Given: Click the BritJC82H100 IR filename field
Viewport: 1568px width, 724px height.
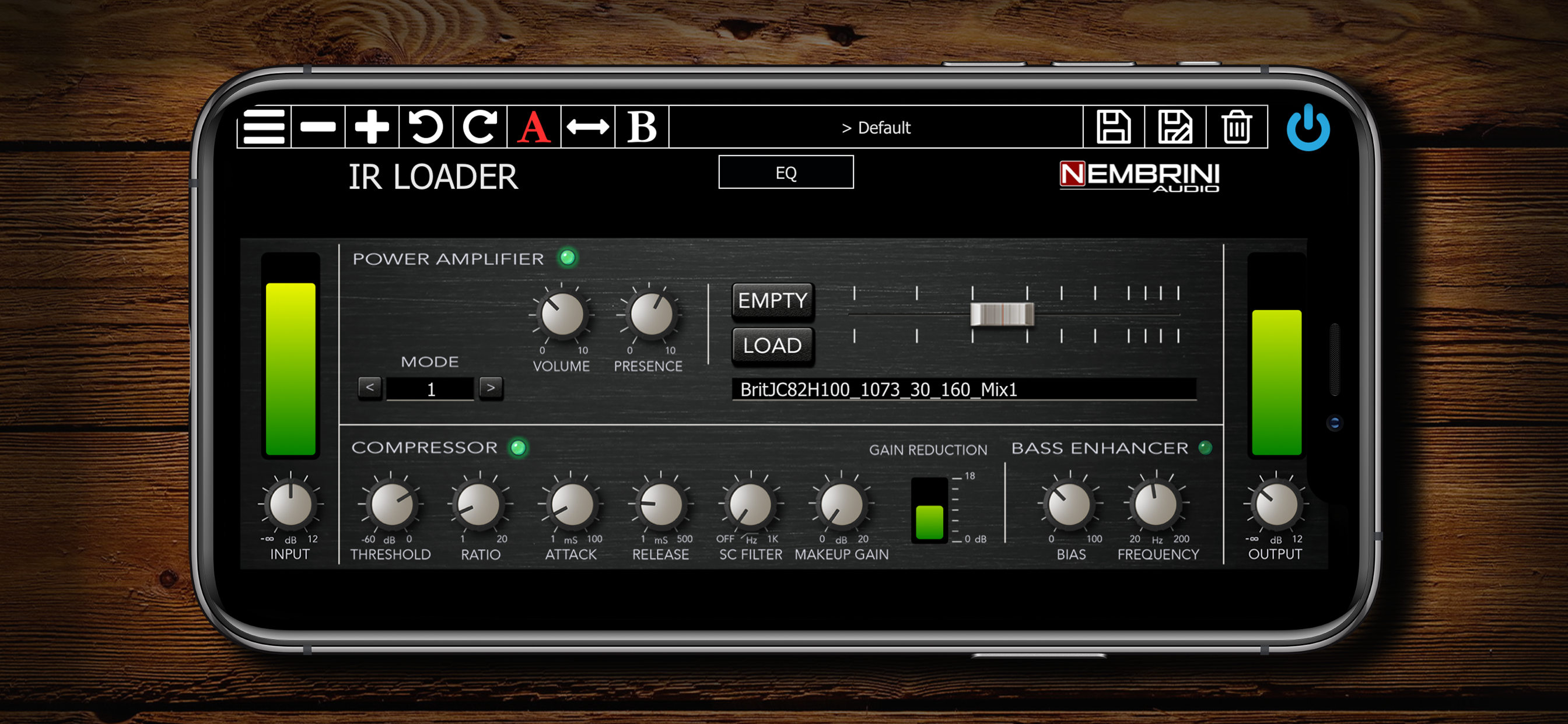Looking at the screenshot, I should click(x=964, y=389).
